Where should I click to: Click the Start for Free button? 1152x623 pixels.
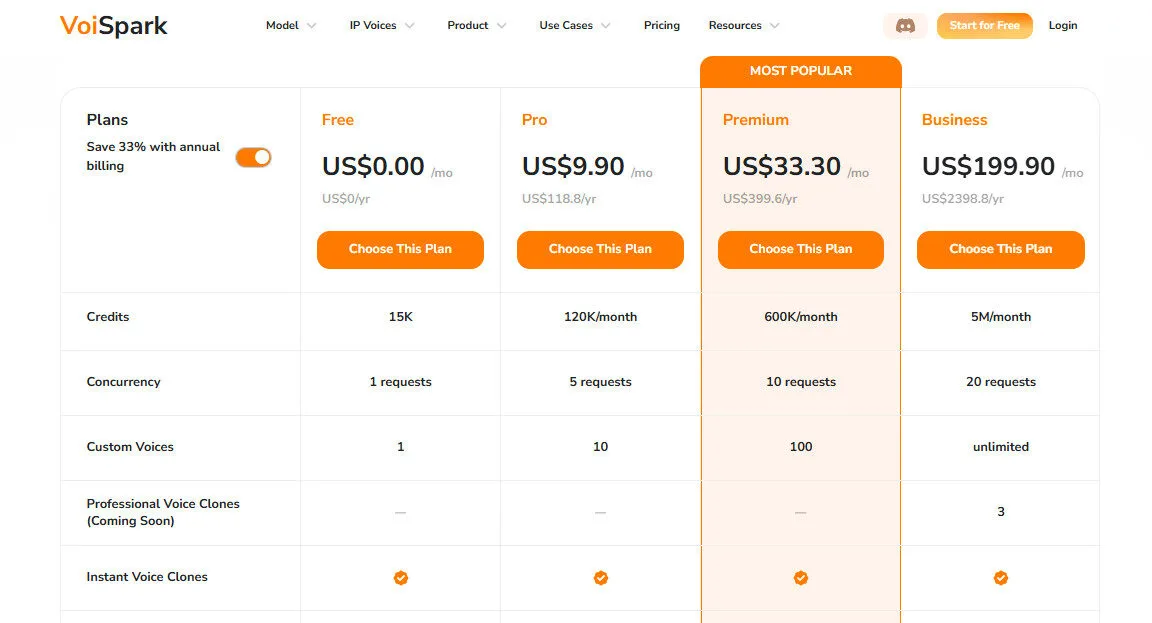click(984, 26)
